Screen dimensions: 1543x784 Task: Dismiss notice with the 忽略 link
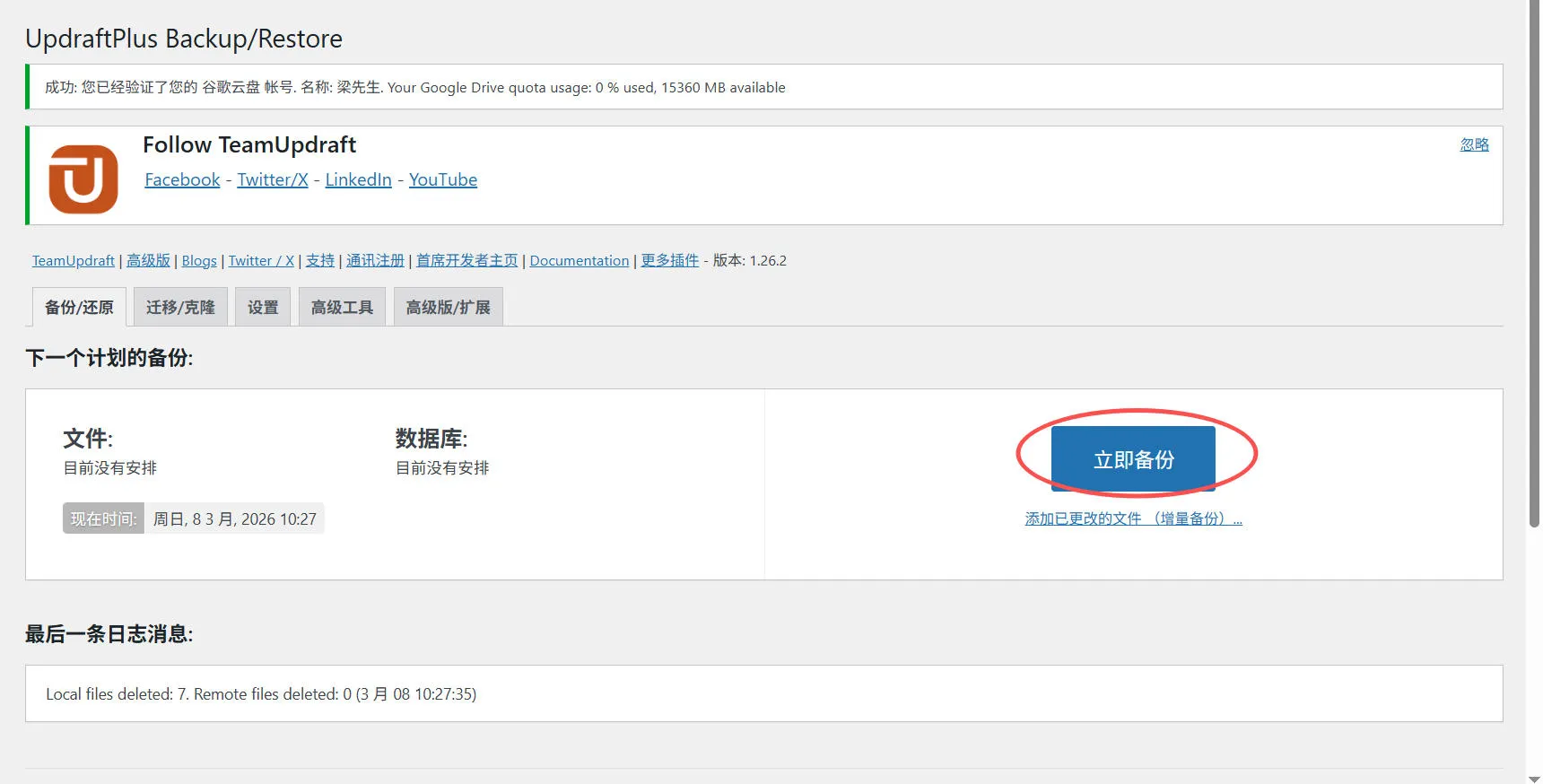1473,144
